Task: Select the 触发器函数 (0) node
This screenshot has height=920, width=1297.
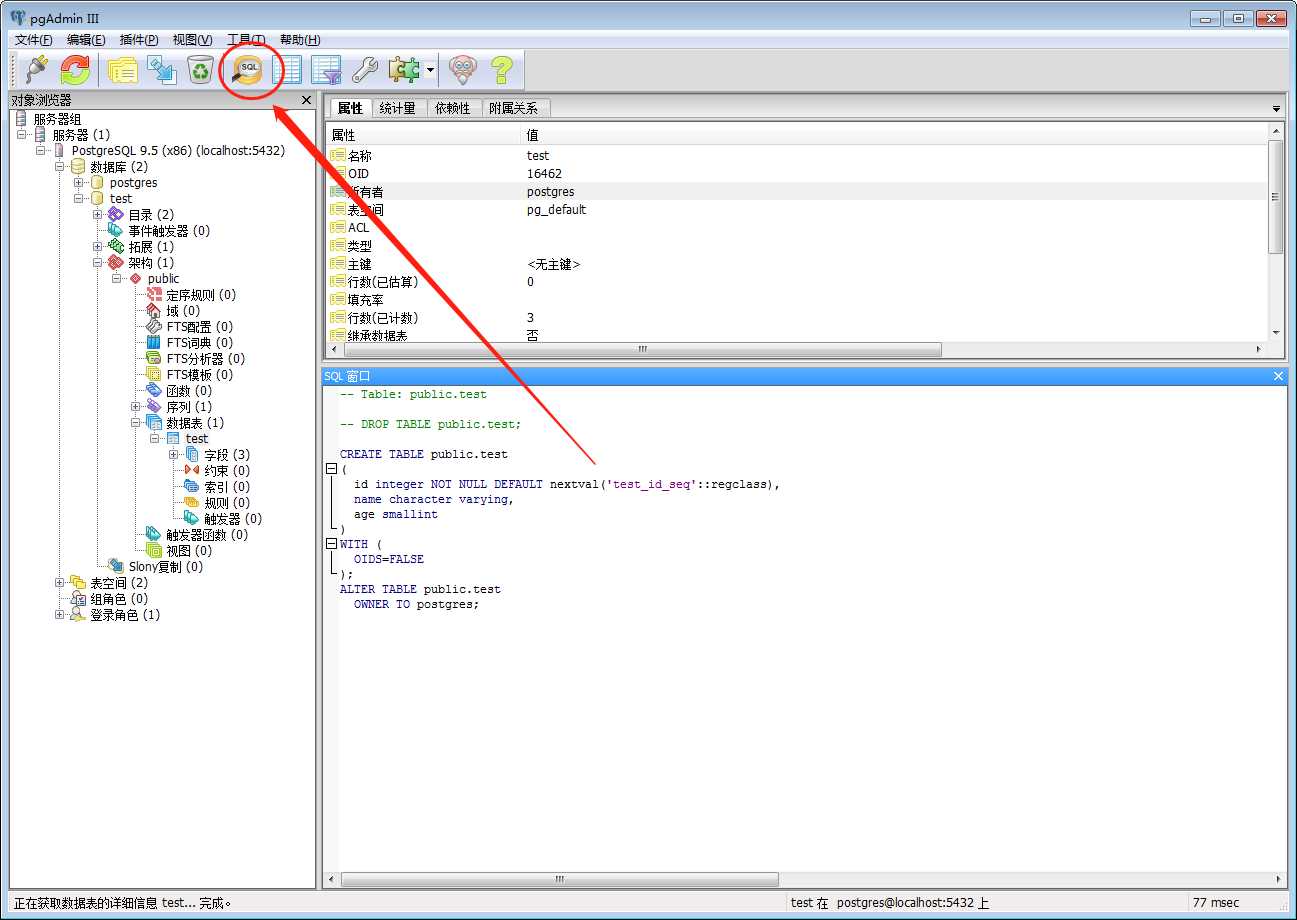Action: pos(207,535)
